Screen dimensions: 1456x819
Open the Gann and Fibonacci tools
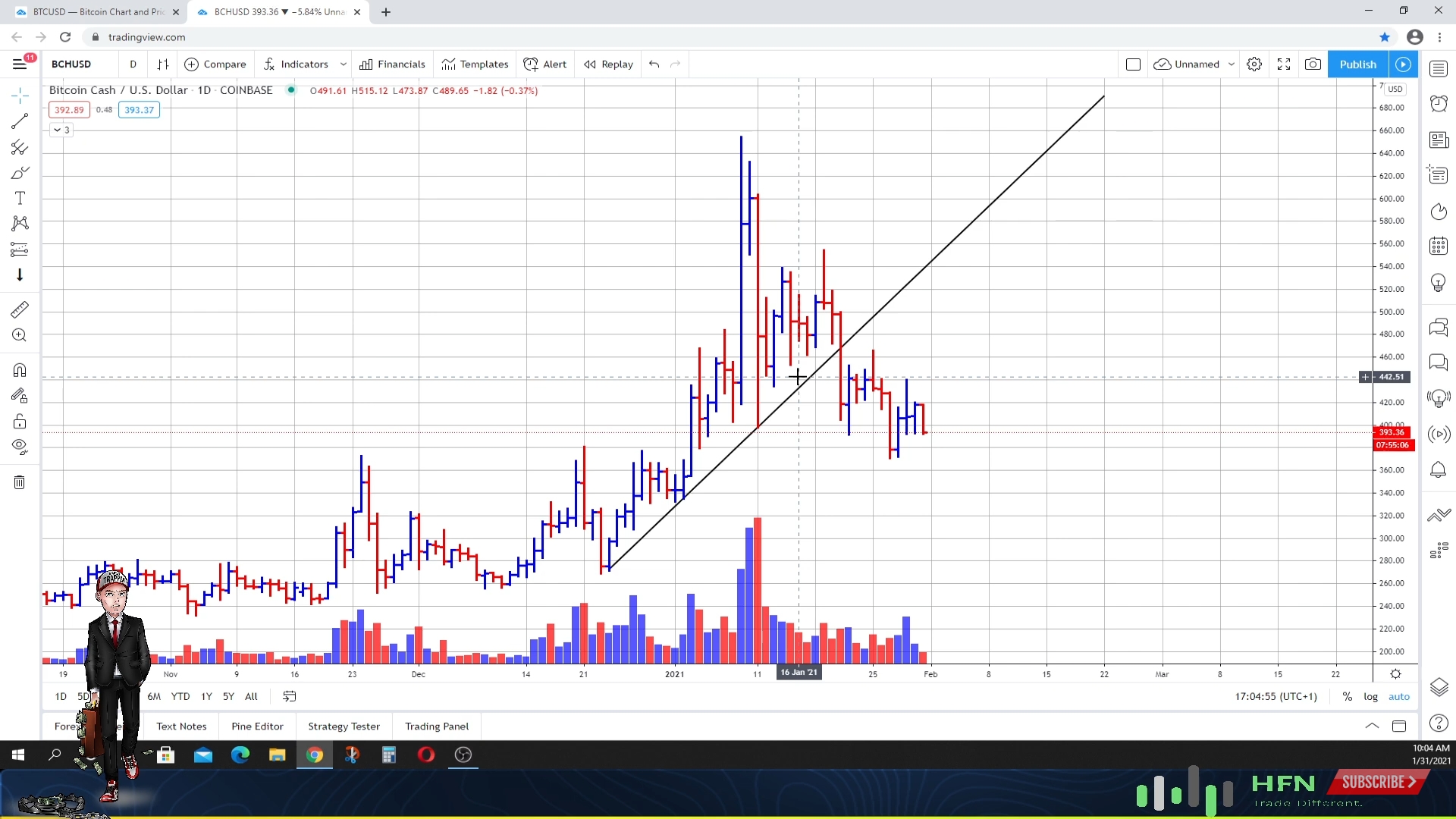click(x=20, y=147)
